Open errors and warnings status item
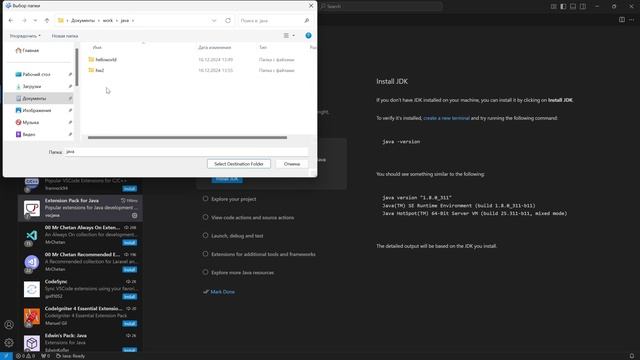This screenshot has height=360, width=640. (25, 356)
